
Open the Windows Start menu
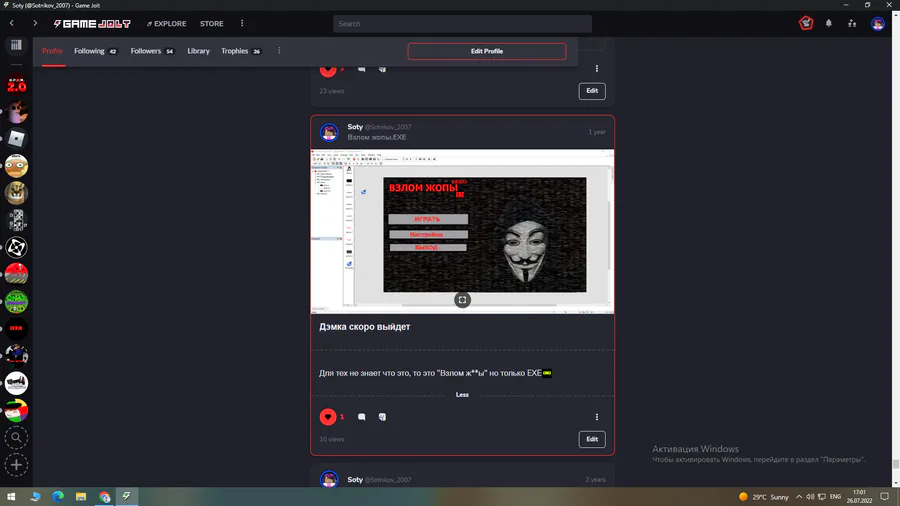(x=11, y=497)
